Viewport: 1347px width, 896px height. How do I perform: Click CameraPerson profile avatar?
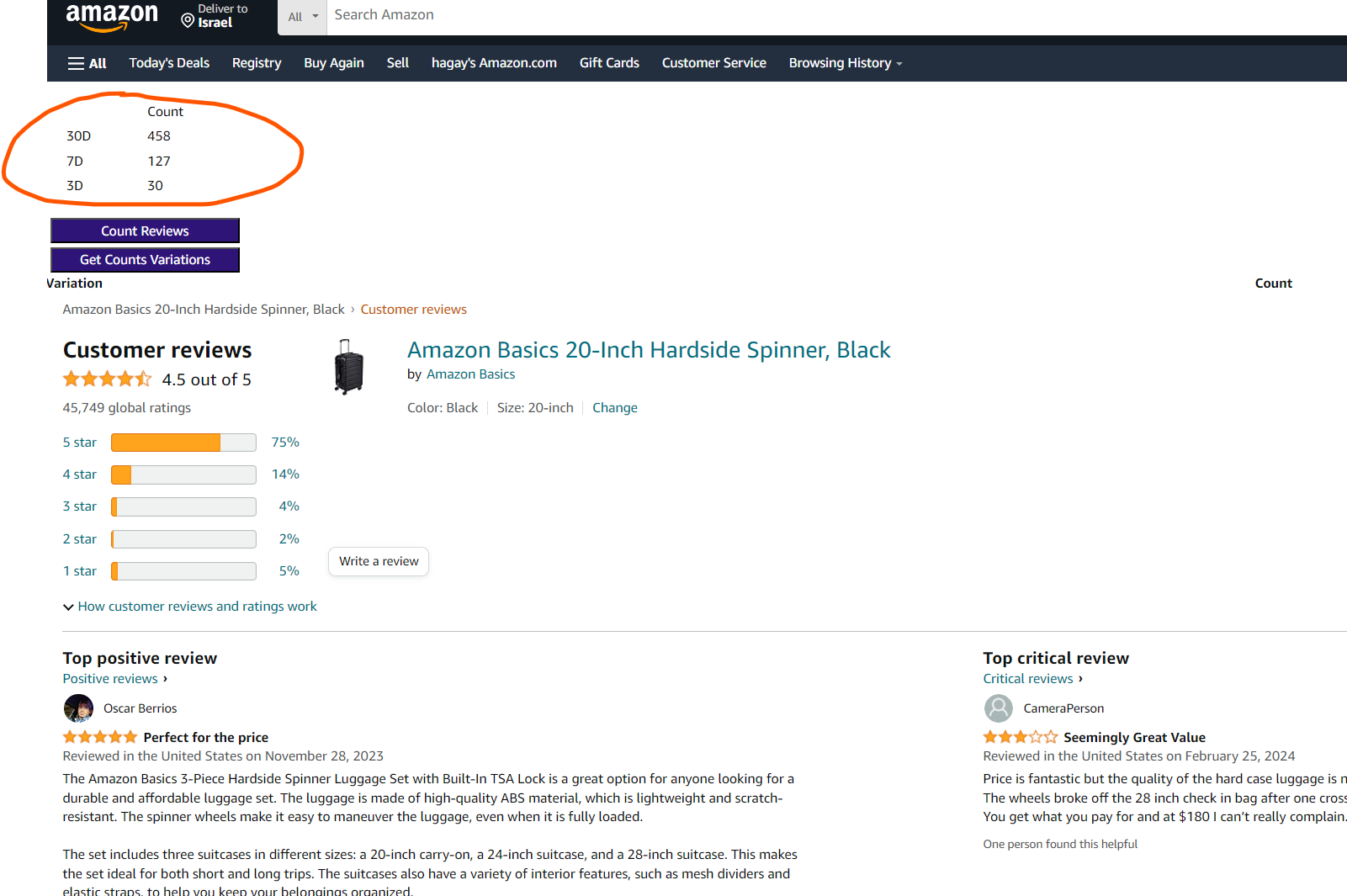(x=999, y=708)
